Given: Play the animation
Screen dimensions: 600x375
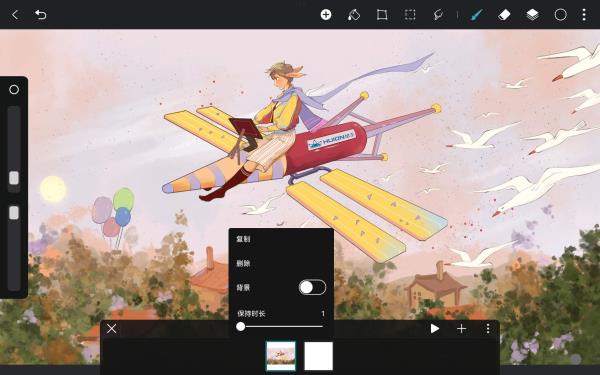Looking at the screenshot, I should [434, 329].
